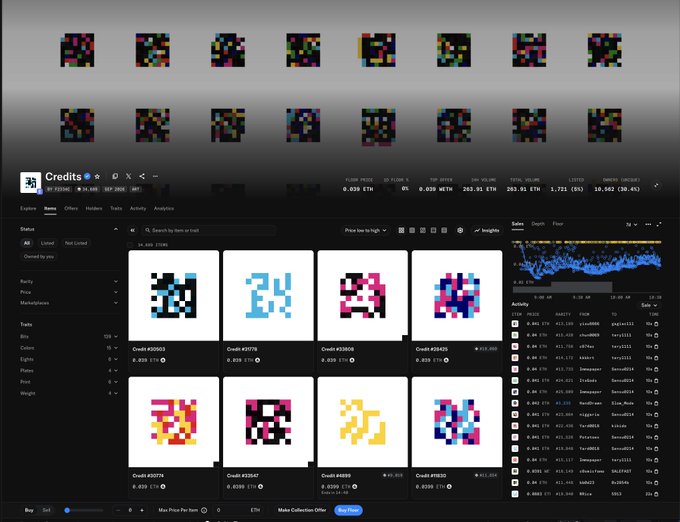Open more options next to share icon
Screen dimensions: 680x522
click(x=155, y=176)
